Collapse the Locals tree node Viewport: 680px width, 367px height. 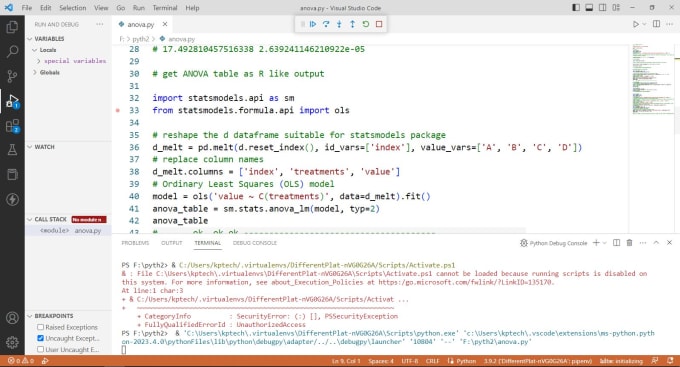click(34, 50)
